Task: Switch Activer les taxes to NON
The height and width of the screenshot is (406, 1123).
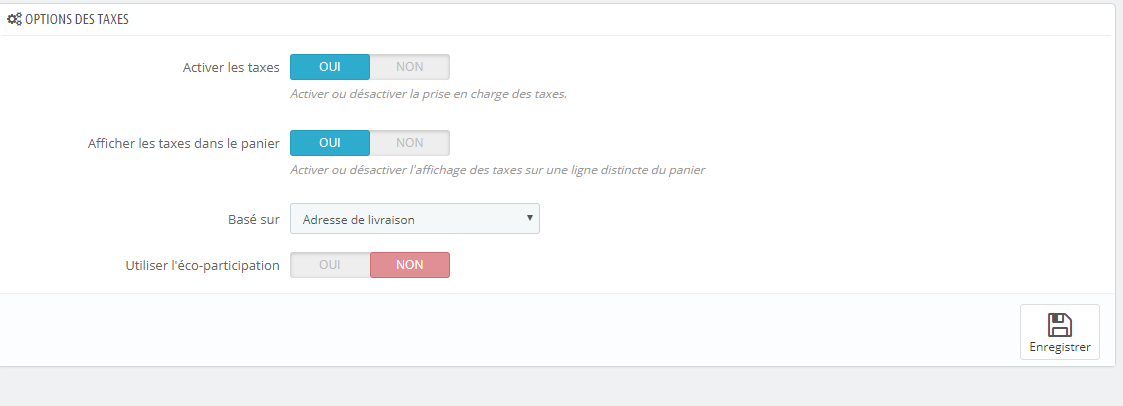Action: (x=410, y=67)
